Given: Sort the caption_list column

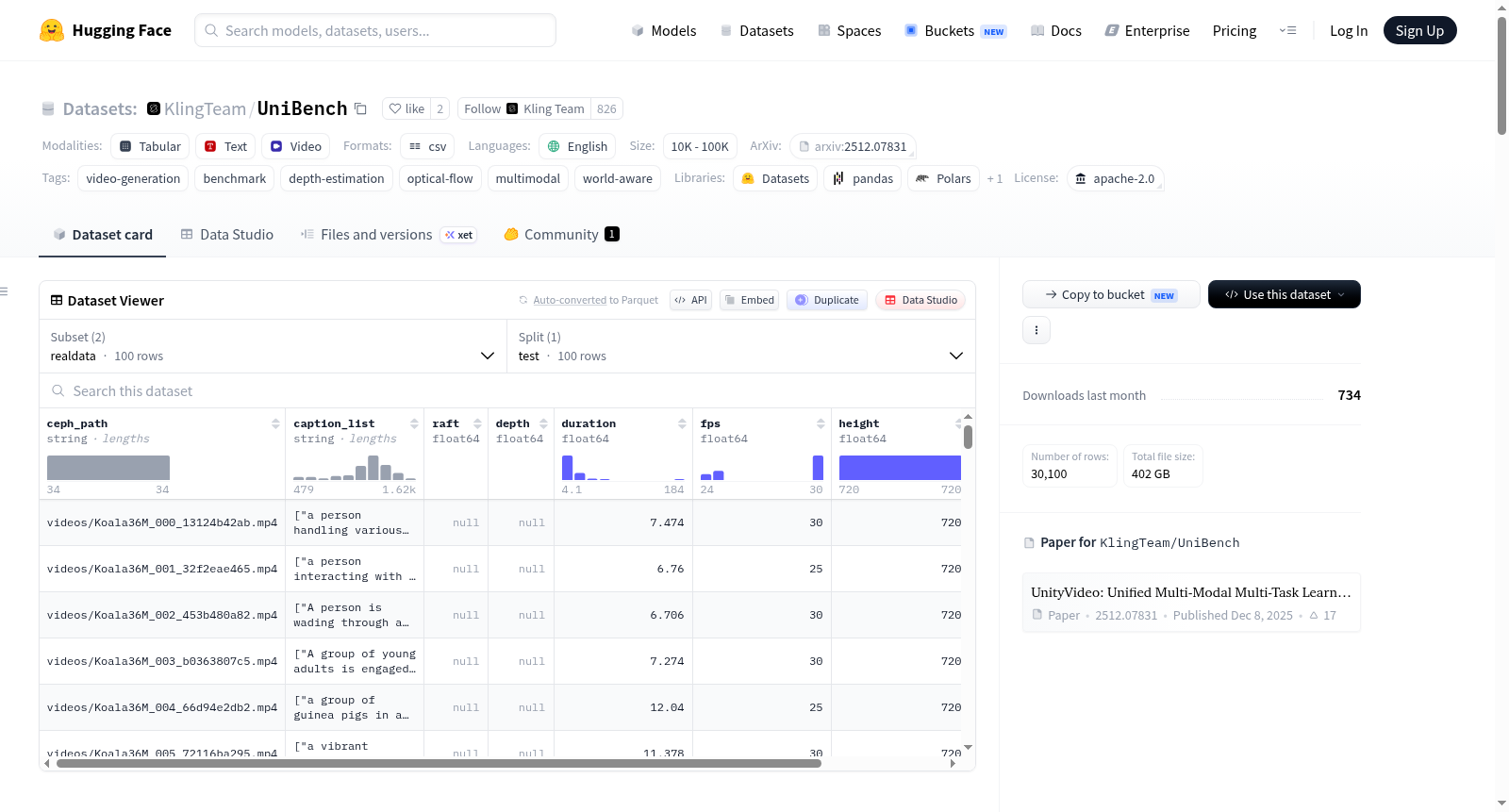Looking at the screenshot, I should pos(414,423).
